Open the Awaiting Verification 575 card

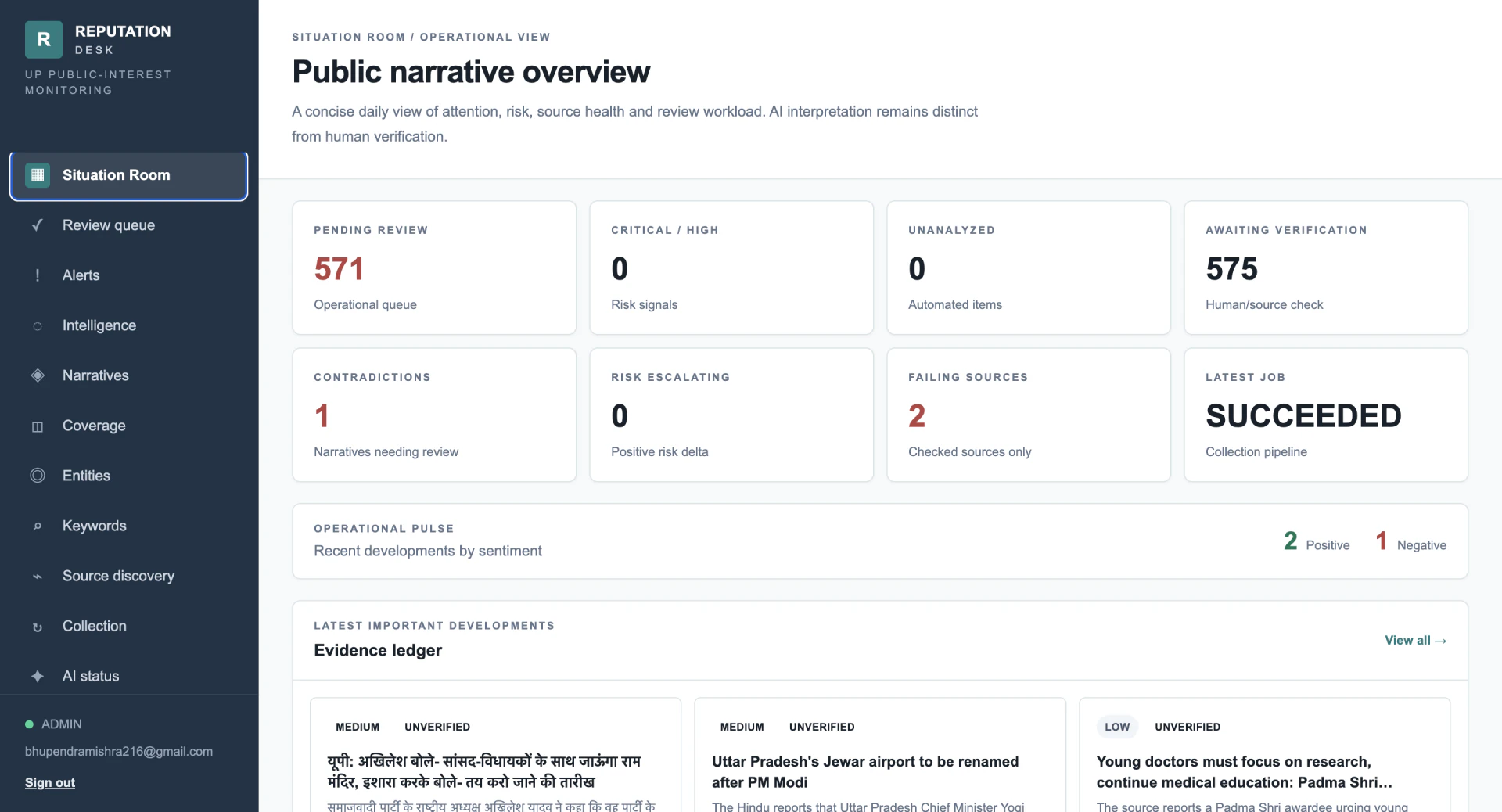1326,268
